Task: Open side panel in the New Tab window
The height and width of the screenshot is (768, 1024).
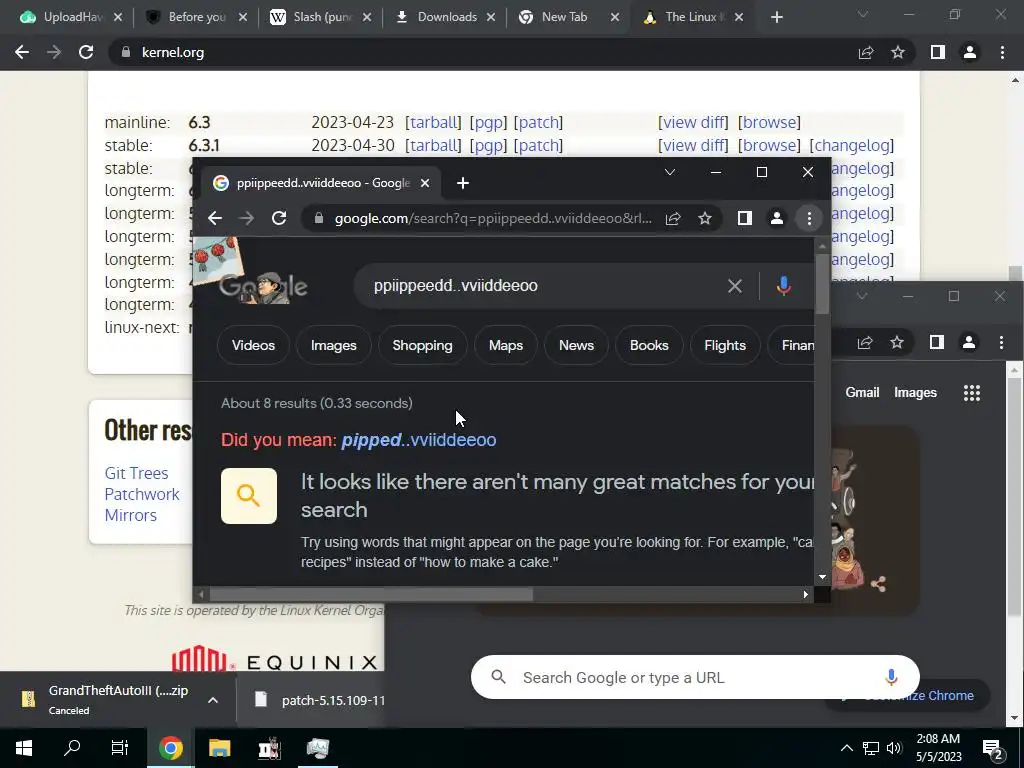Action: coord(936,342)
